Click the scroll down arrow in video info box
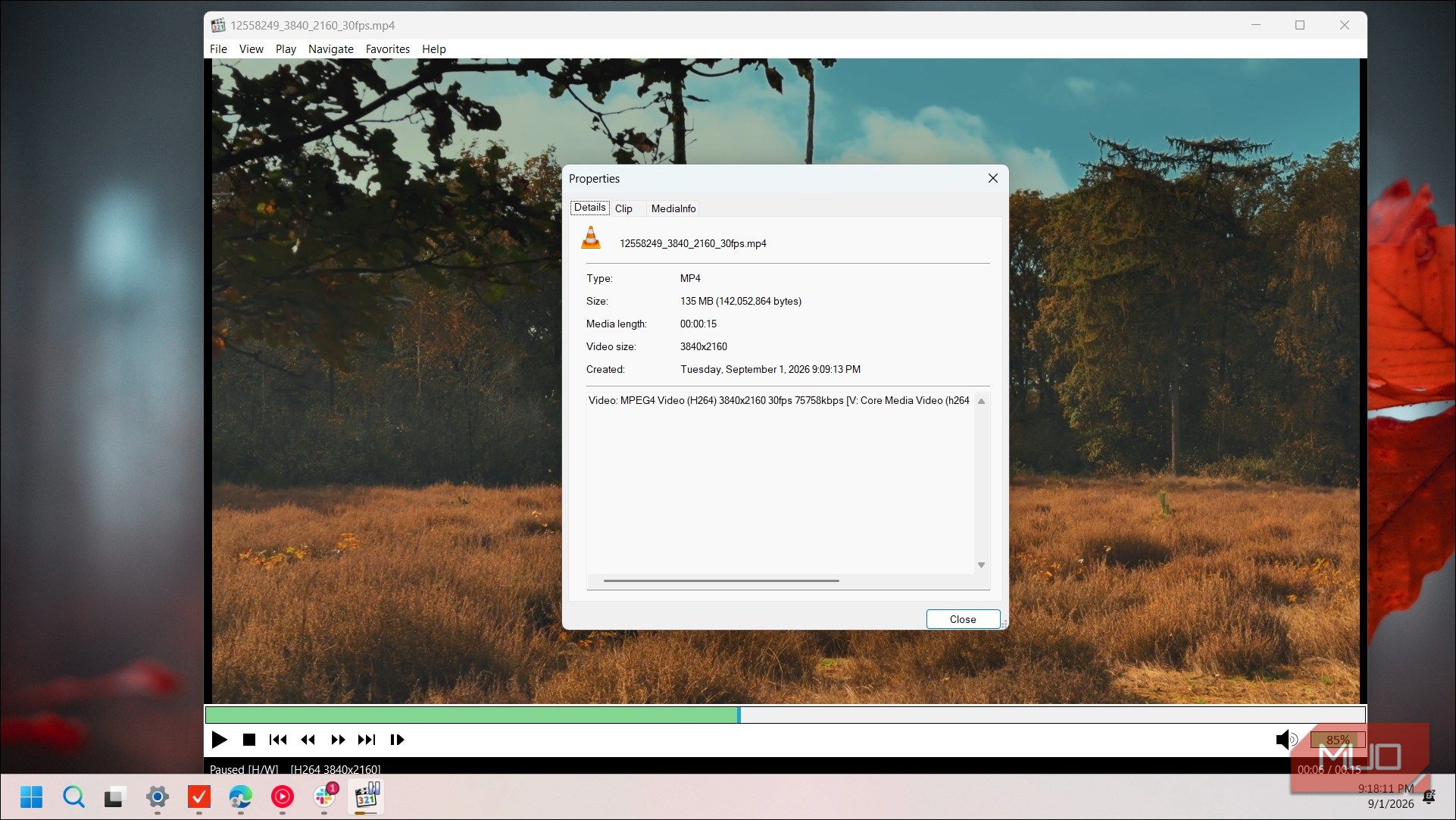Image resolution: width=1456 pixels, height=820 pixels. click(981, 565)
